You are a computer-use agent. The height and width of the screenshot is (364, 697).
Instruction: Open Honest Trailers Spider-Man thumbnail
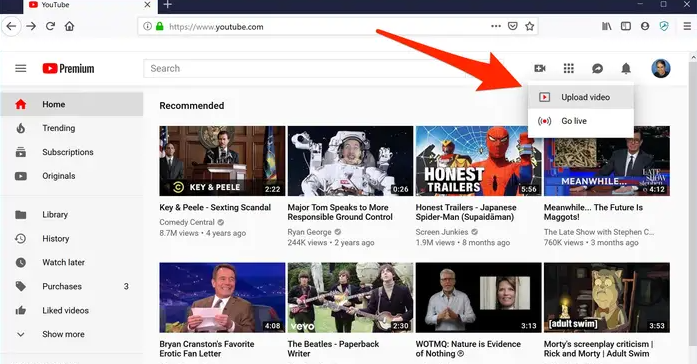point(478,161)
